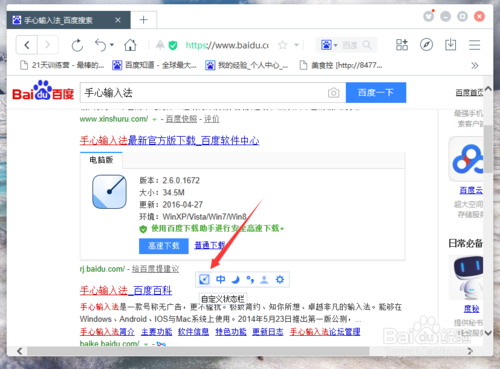Open the 百度快照 link

(x=181, y=119)
